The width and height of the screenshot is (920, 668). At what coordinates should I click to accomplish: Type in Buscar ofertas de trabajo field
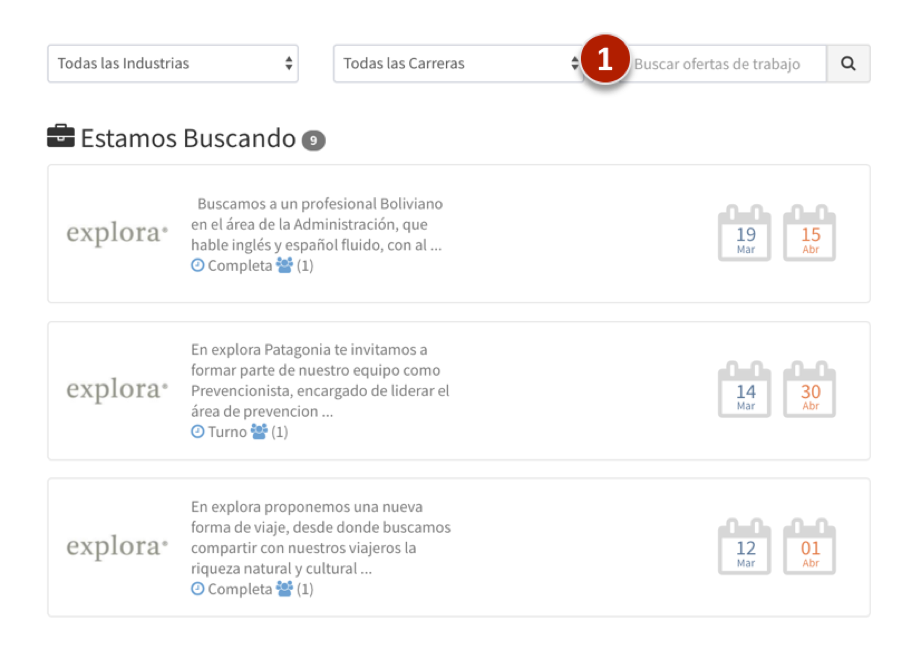coord(725,64)
